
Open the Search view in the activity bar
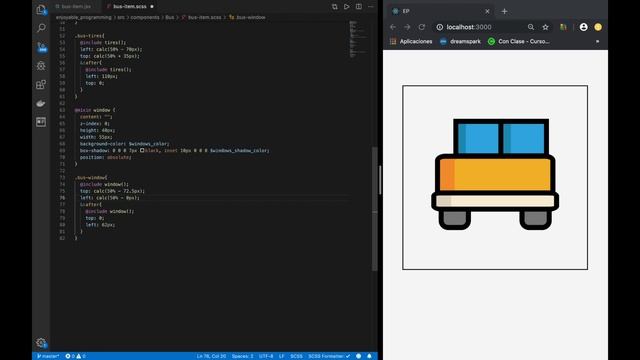[41, 28]
